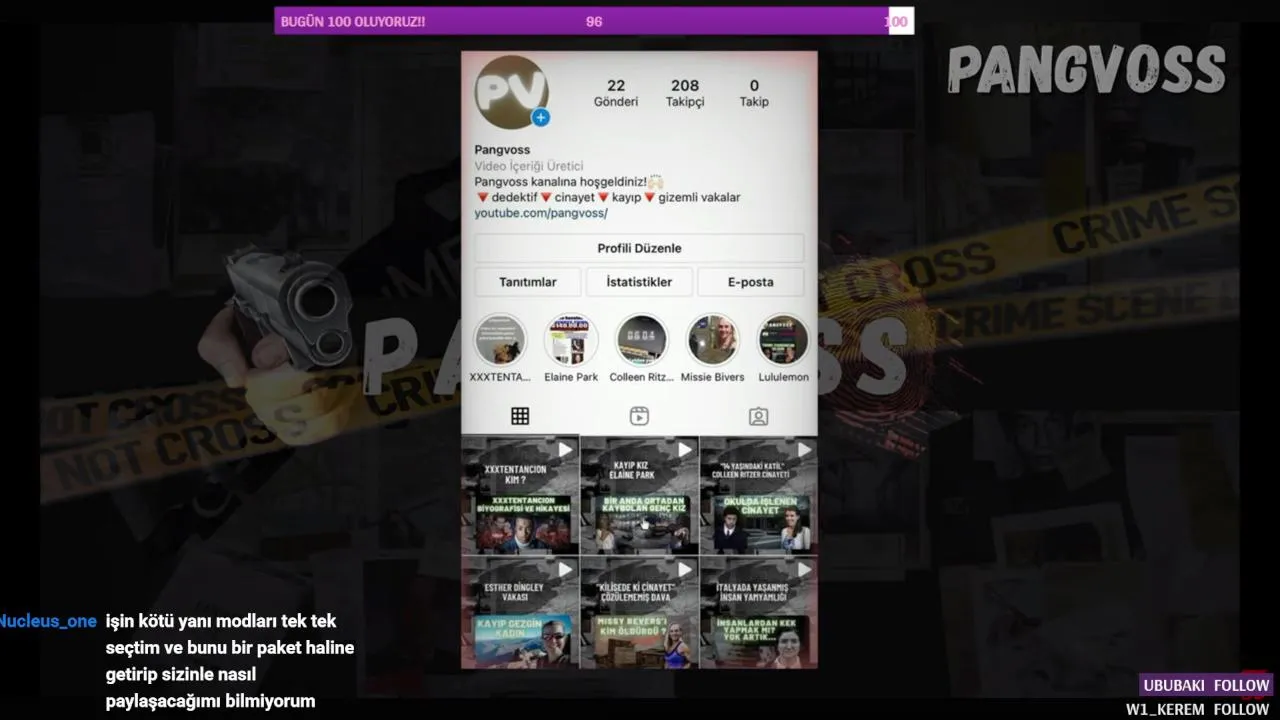The image size is (1280, 720).
Task: Switch to the posts grid tab
Action: (520, 416)
